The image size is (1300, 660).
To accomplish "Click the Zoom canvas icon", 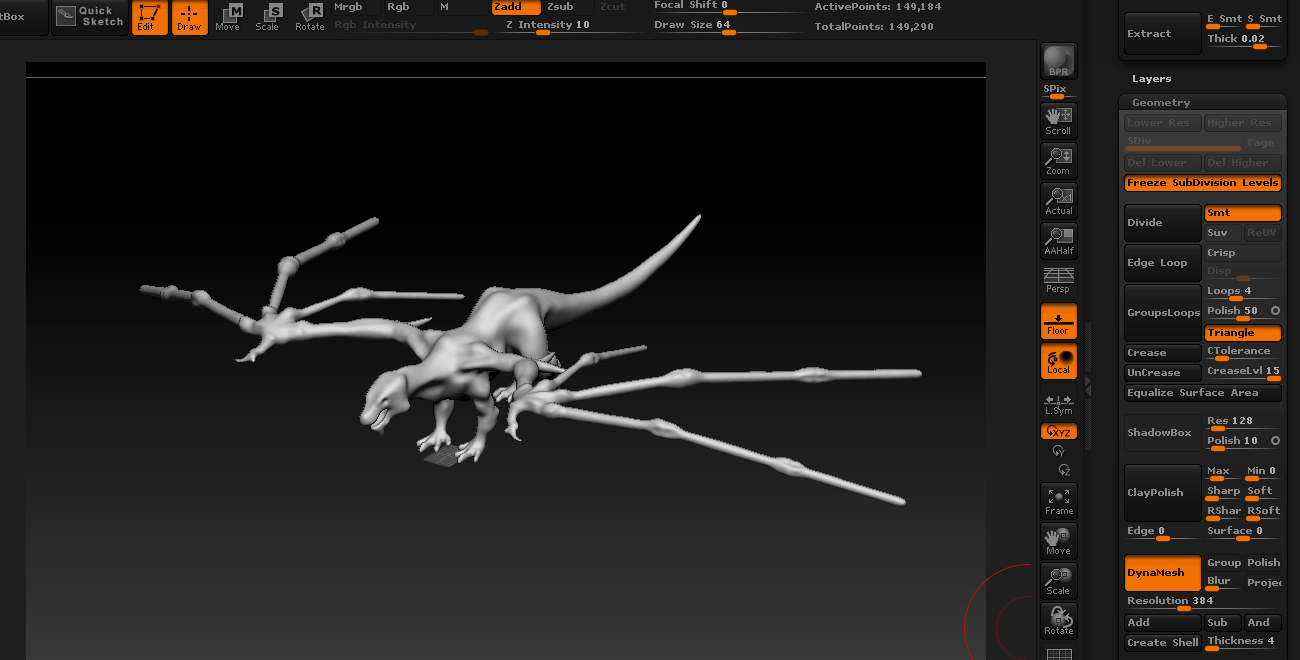I will pyautogui.click(x=1058, y=160).
